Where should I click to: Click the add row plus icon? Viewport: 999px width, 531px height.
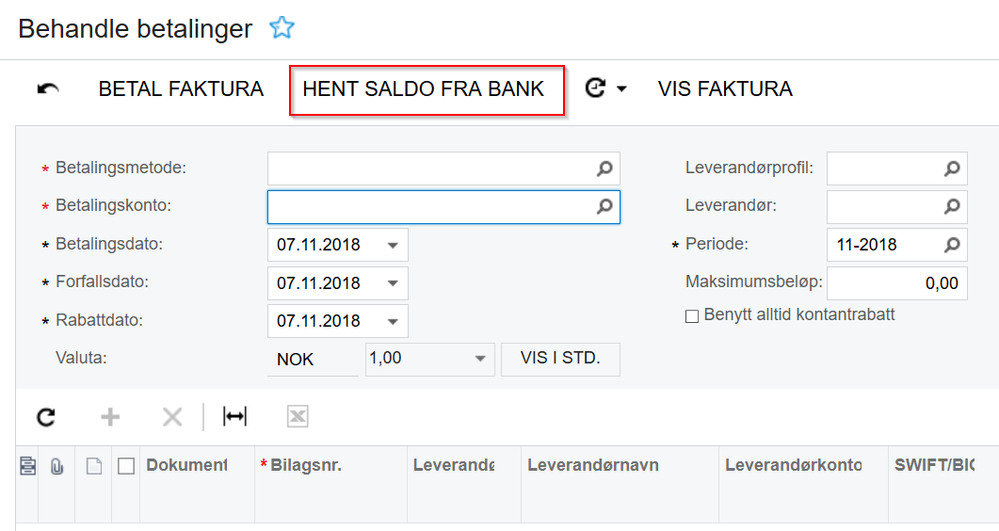coord(110,417)
